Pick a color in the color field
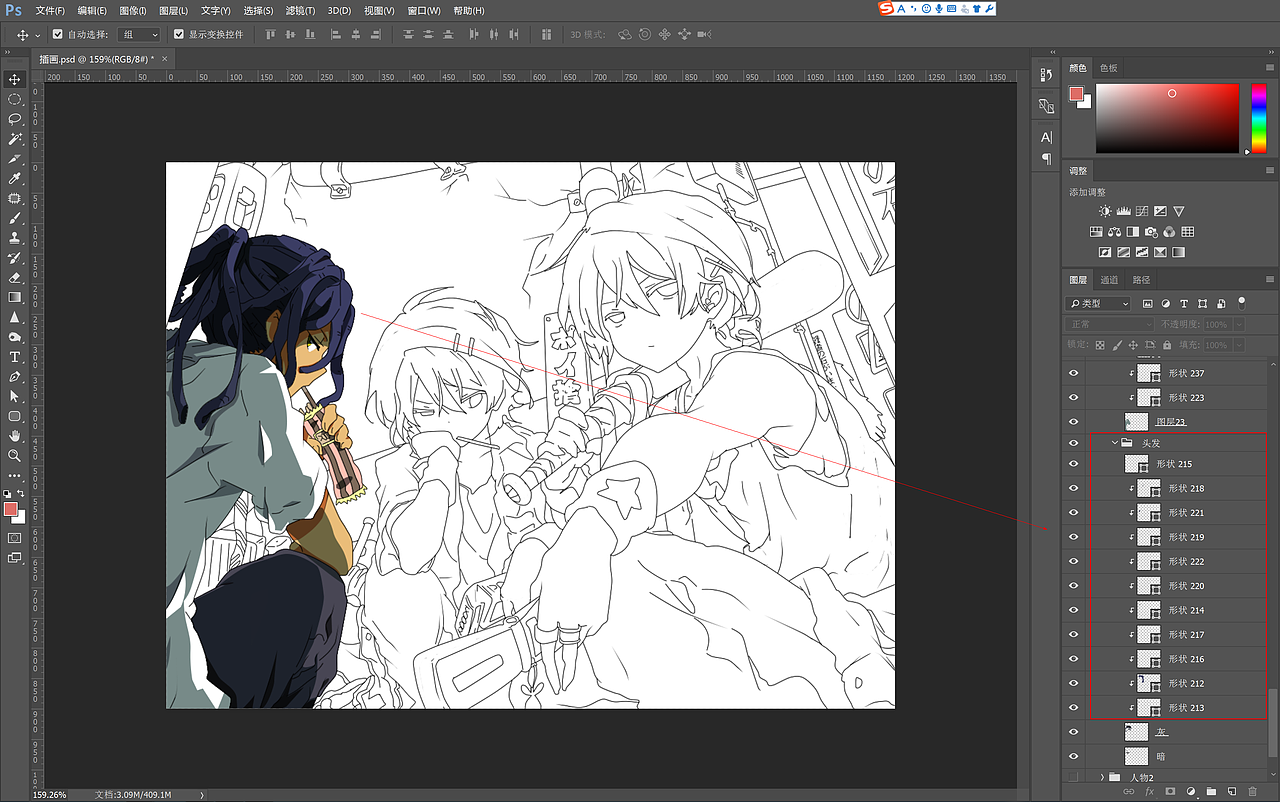The height and width of the screenshot is (802, 1280). 1168,118
